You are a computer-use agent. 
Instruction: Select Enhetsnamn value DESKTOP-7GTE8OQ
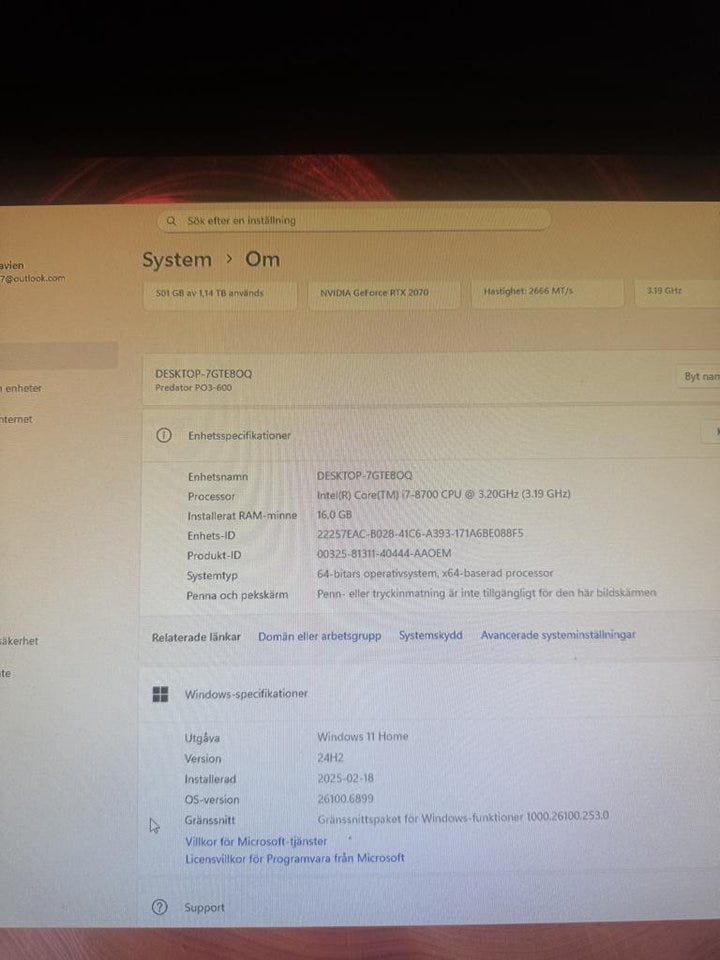[x=364, y=475]
